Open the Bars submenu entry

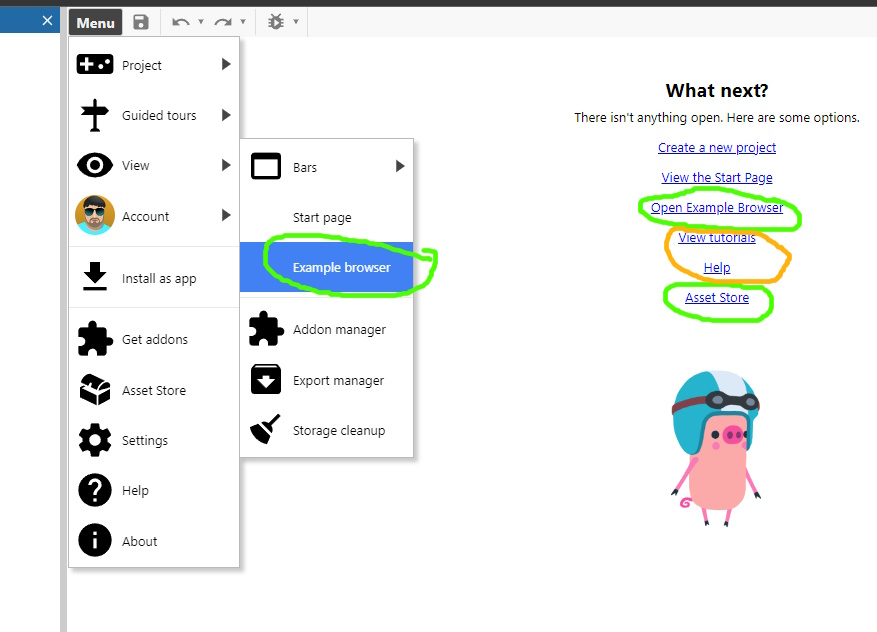(x=327, y=167)
